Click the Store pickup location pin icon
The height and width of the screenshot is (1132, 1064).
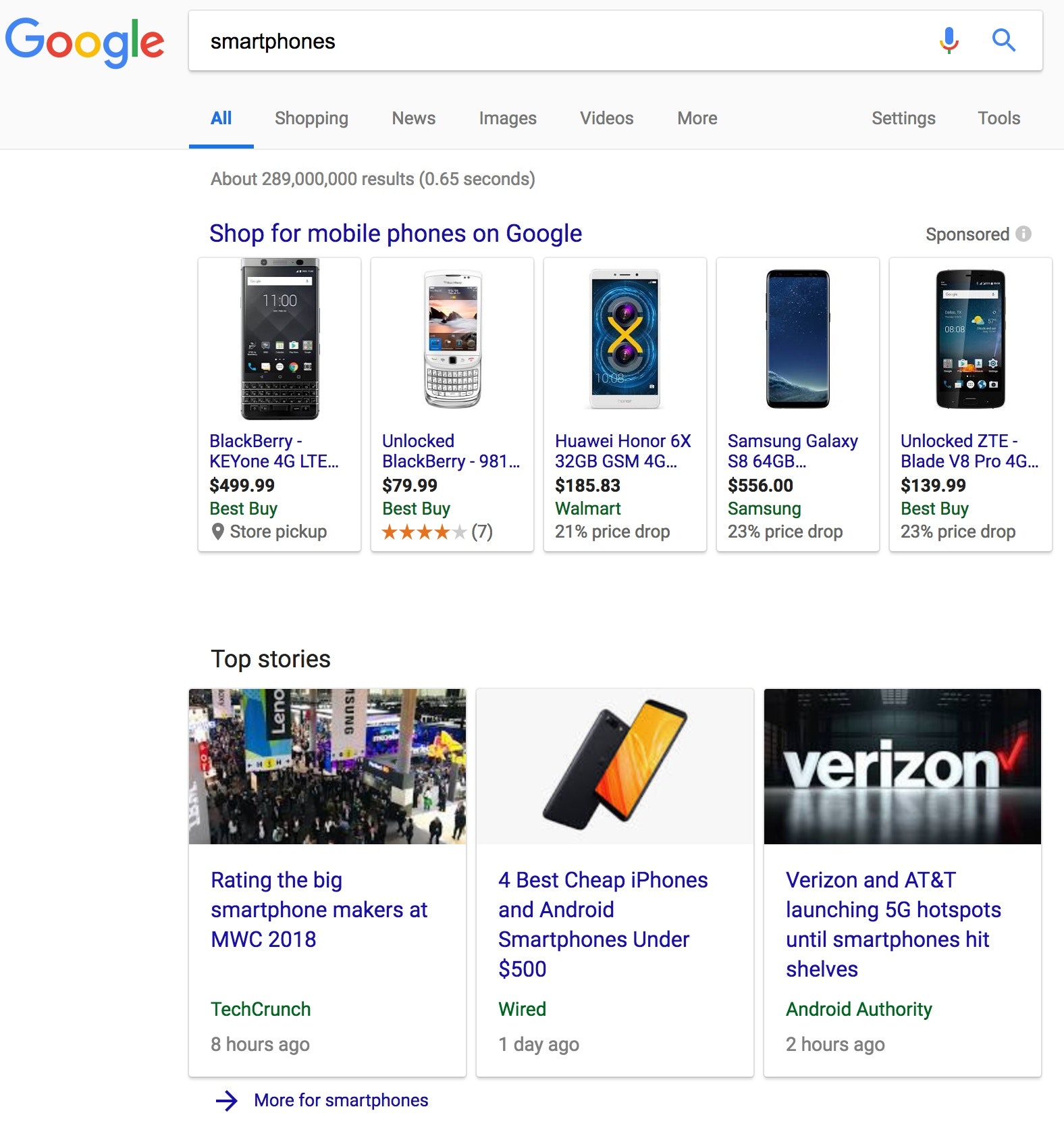pos(217,532)
